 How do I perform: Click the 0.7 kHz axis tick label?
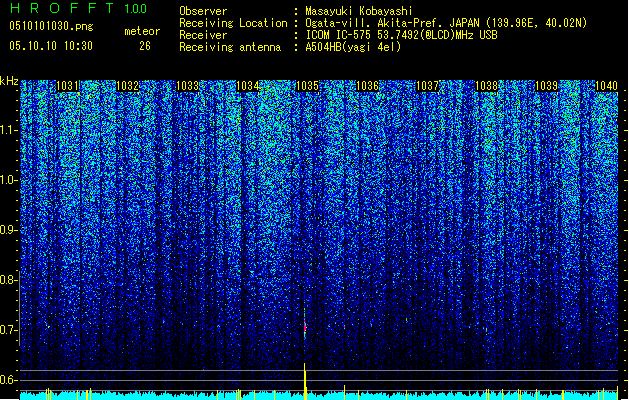(x=9, y=330)
